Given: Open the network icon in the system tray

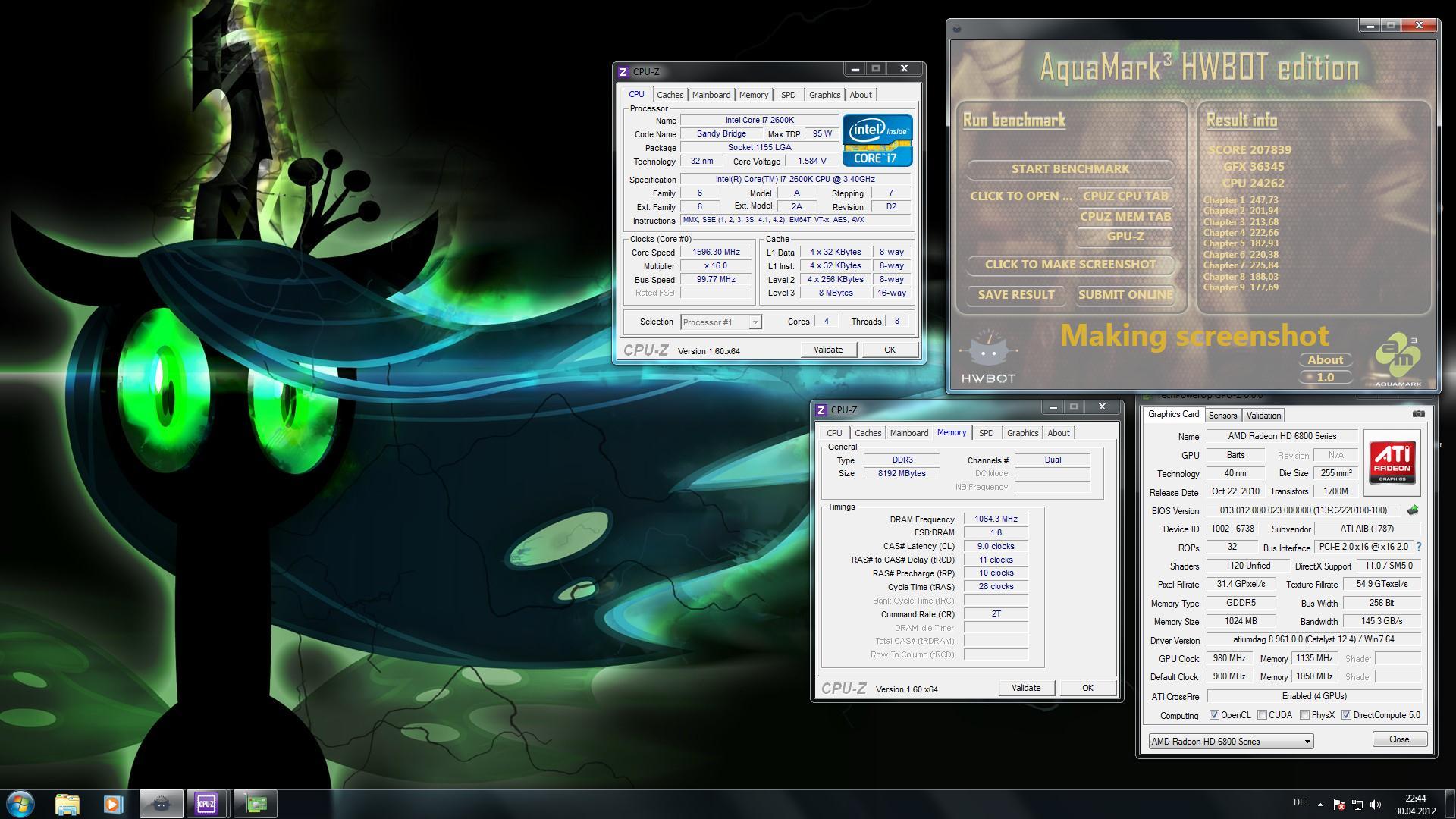Looking at the screenshot, I should click(x=1357, y=804).
